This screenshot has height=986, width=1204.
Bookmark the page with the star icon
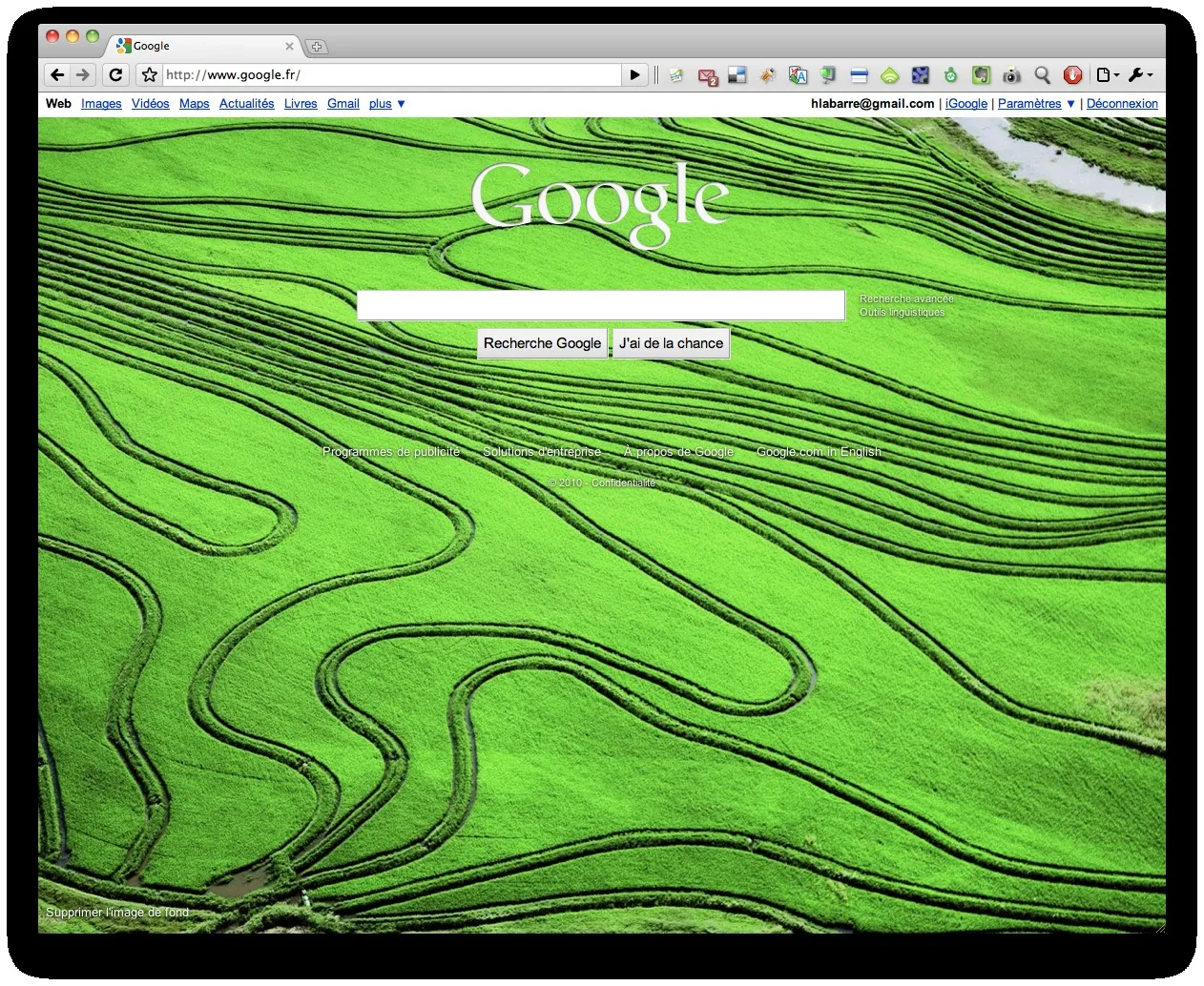149,74
